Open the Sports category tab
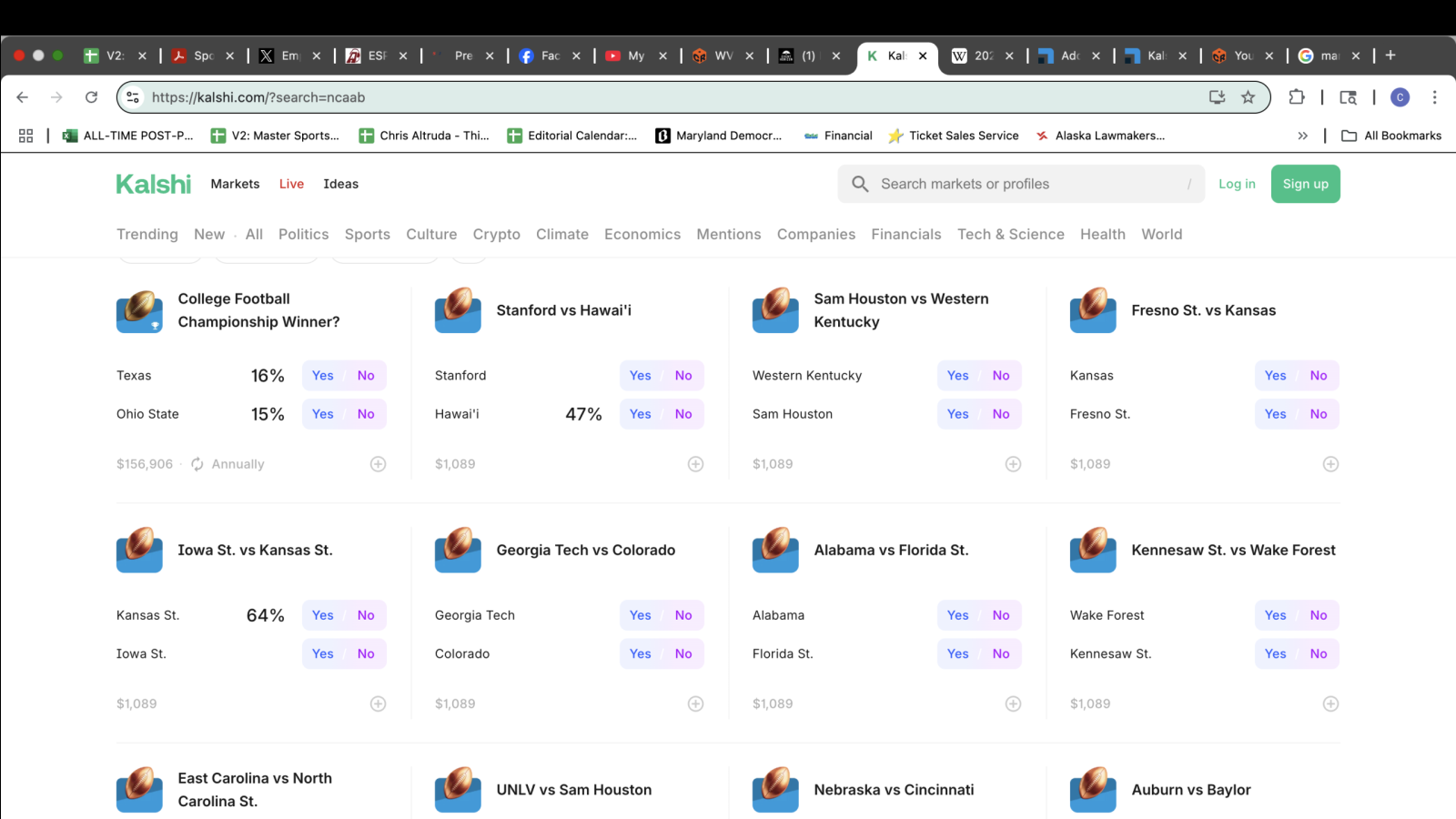Image resolution: width=1456 pixels, height=819 pixels. tap(368, 234)
